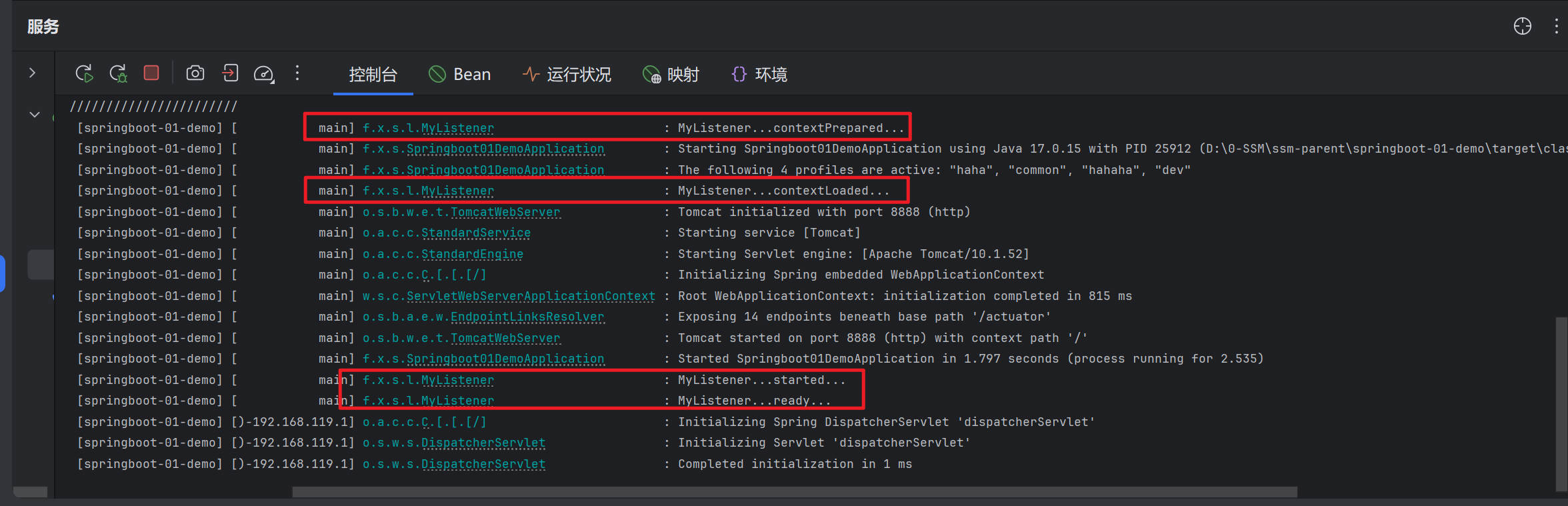Screen dimensions: 1568x506
Task: Expand the right-pointing arrow in left sidebar
Action: [32, 73]
